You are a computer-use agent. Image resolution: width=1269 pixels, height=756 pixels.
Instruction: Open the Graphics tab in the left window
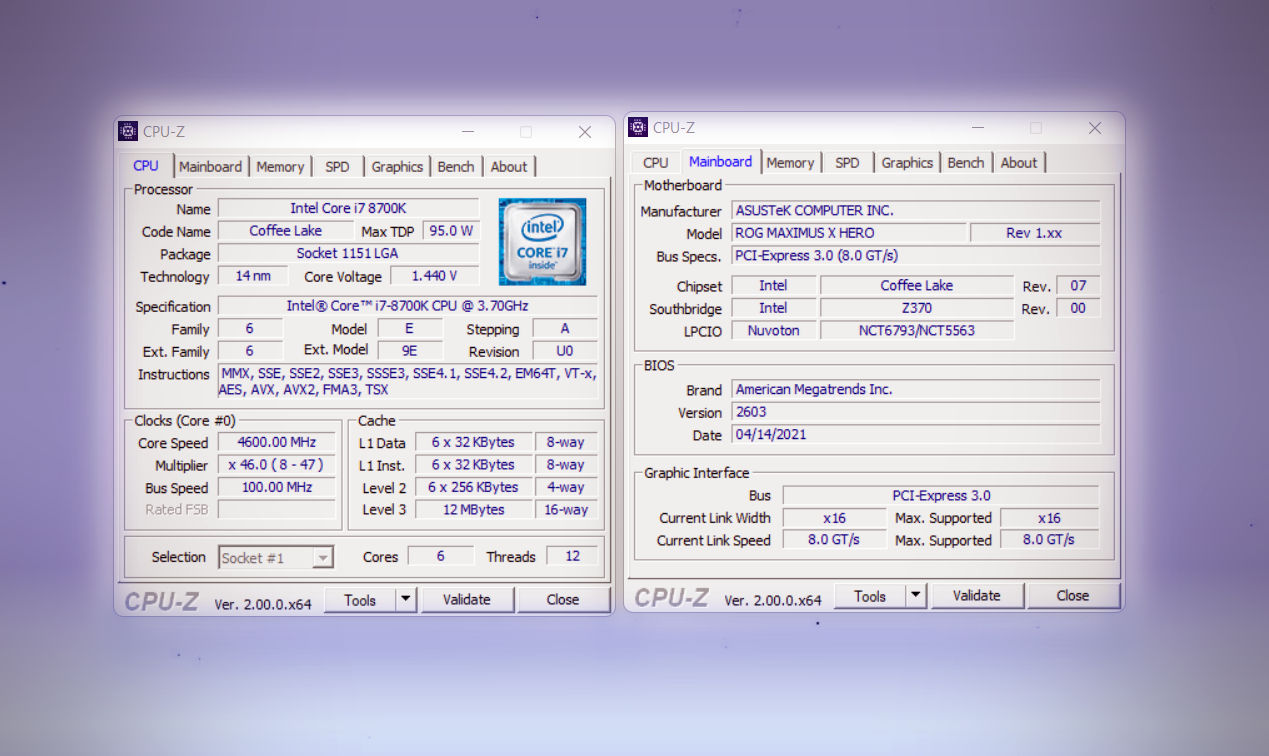coord(397,166)
